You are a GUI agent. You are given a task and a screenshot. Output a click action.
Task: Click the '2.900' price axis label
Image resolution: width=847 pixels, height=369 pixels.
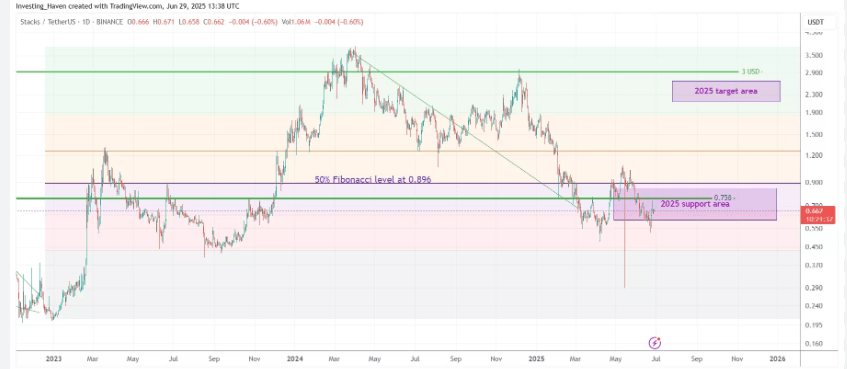[814, 72]
